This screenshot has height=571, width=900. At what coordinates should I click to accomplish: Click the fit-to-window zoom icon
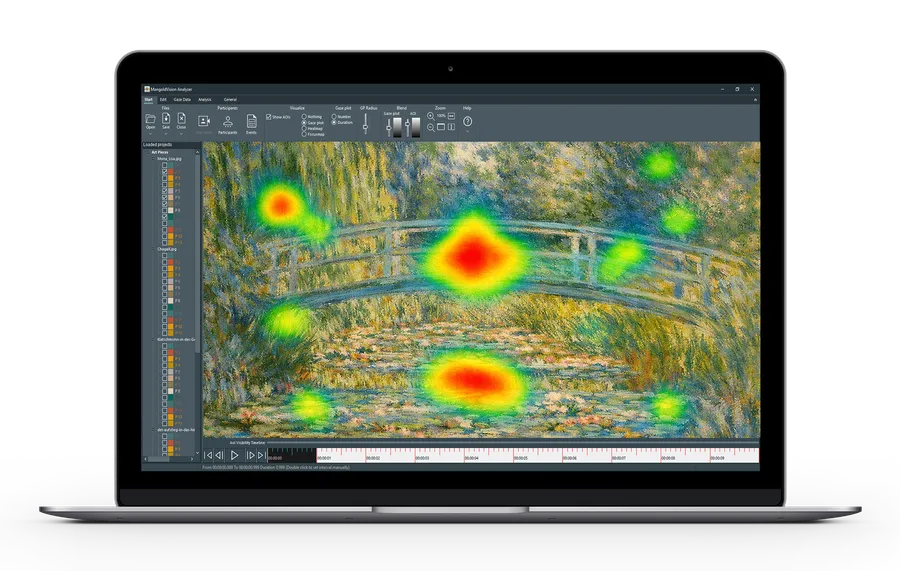[441, 127]
